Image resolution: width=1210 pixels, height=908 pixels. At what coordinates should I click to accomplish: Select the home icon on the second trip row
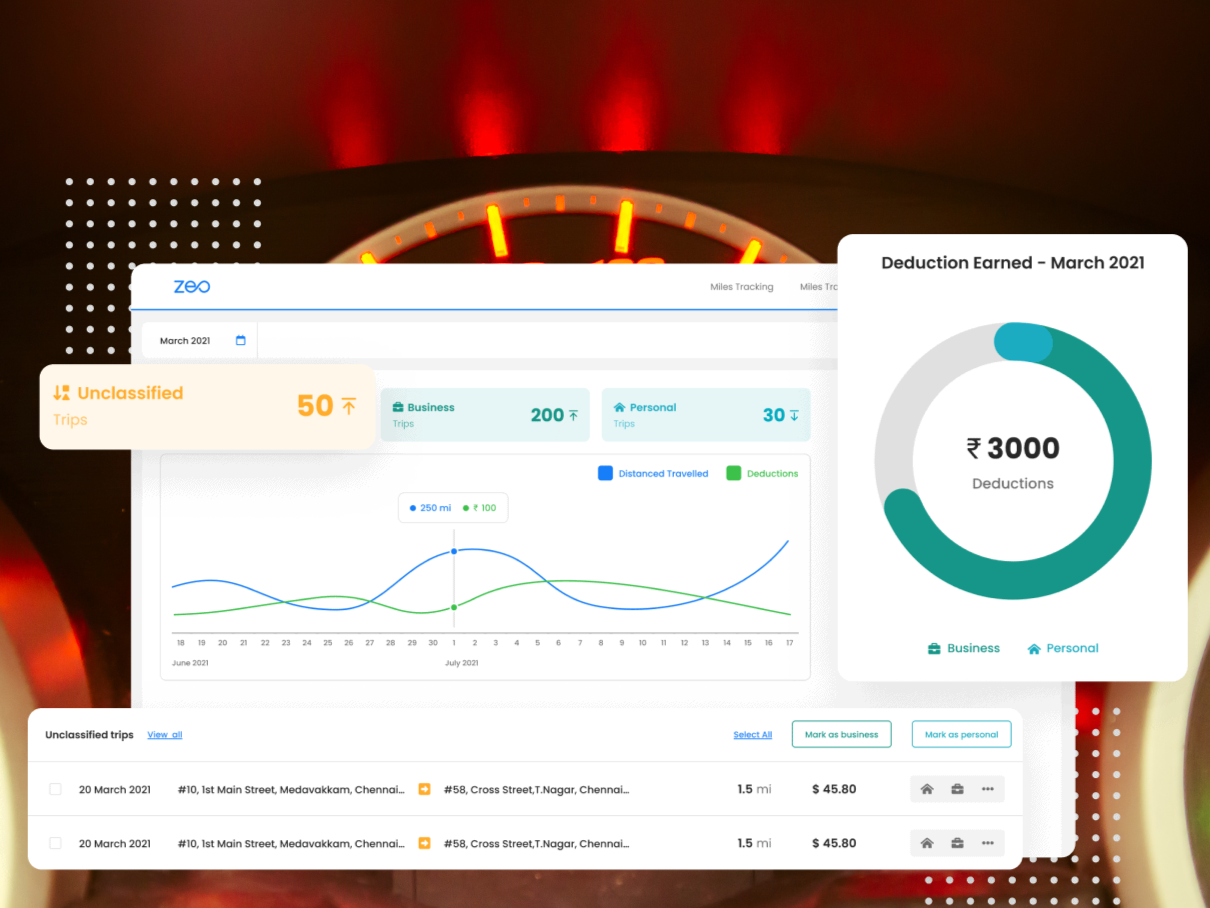click(x=927, y=843)
